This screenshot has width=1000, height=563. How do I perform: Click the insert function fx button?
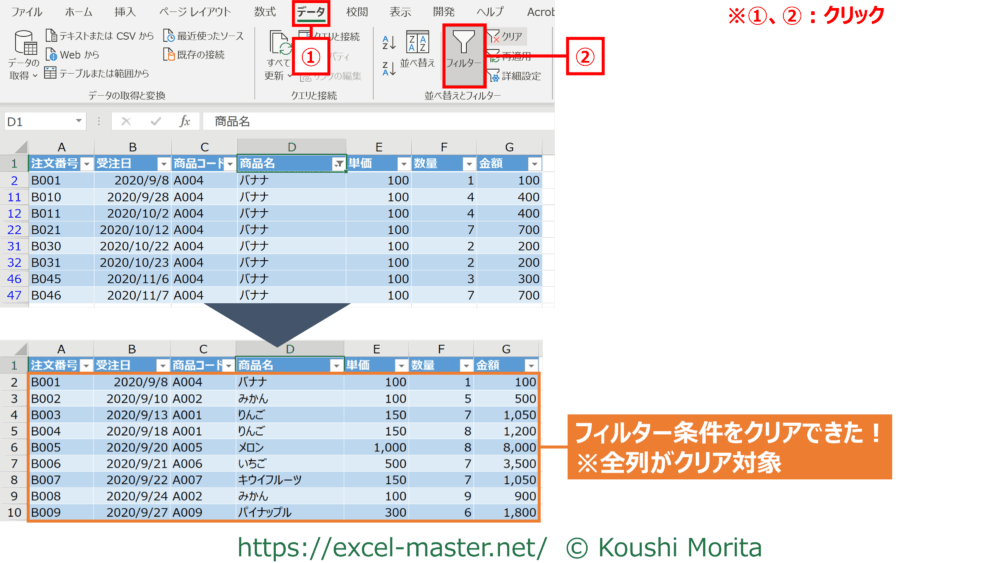click(x=184, y=121)
